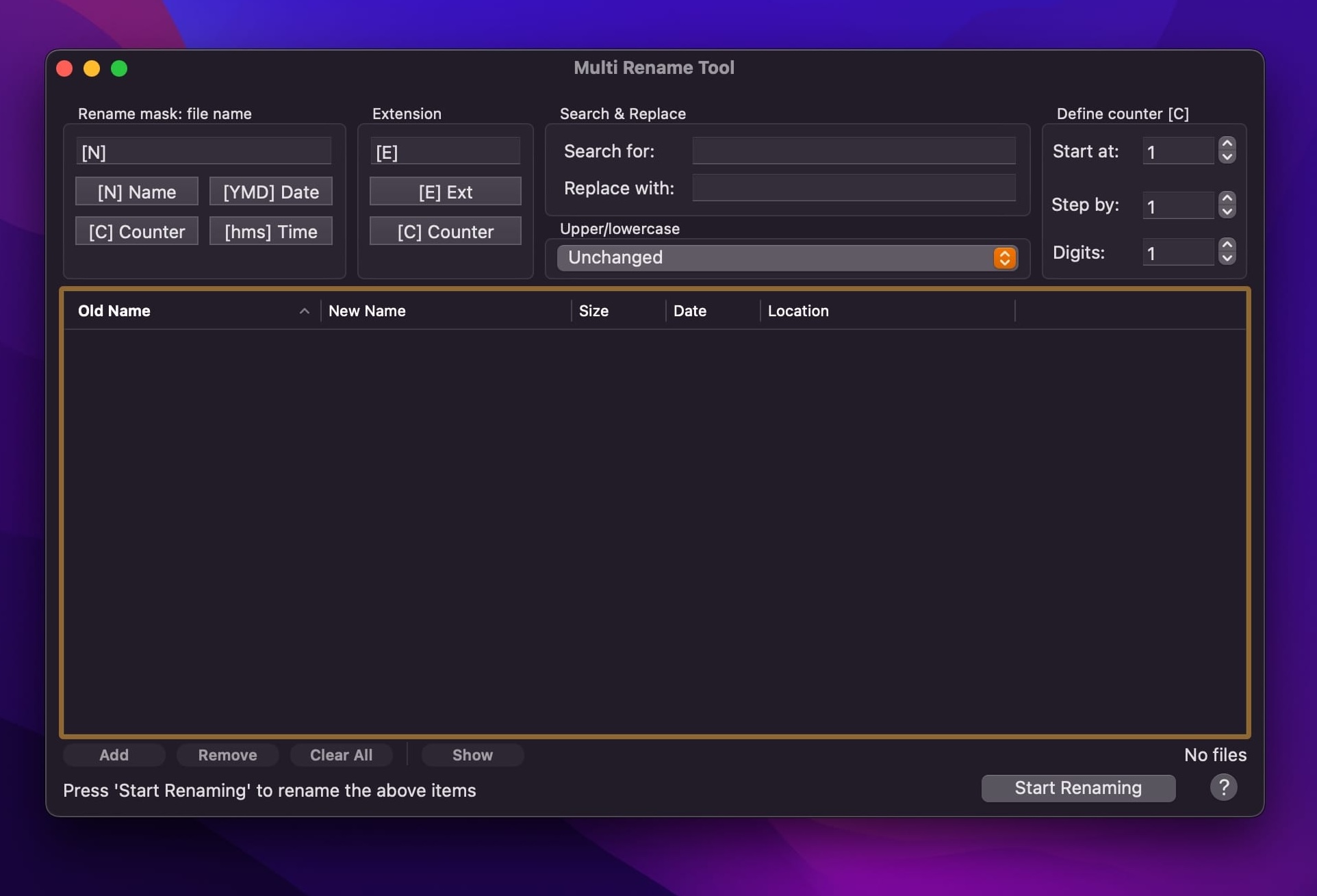Minimize the Multi Rename Tool window
1317x896 pixels.
click(92, 68)
